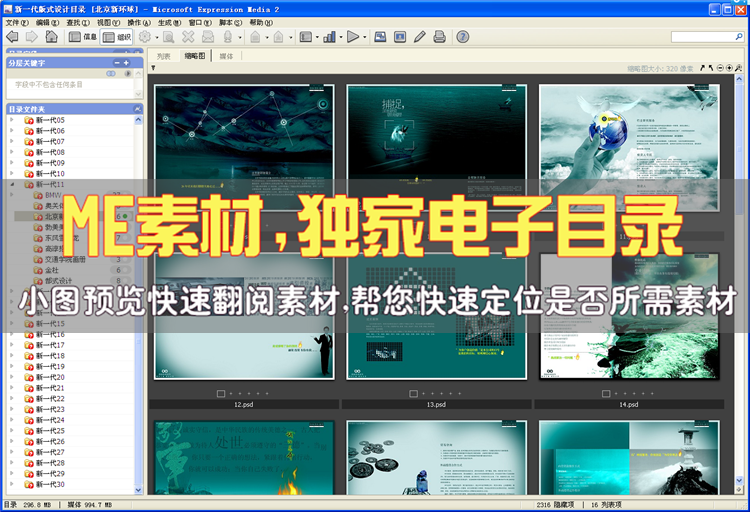Expand the 新一代20 folder tree node
The height and width of the screenshot is (512, 750).
[12, 377]
